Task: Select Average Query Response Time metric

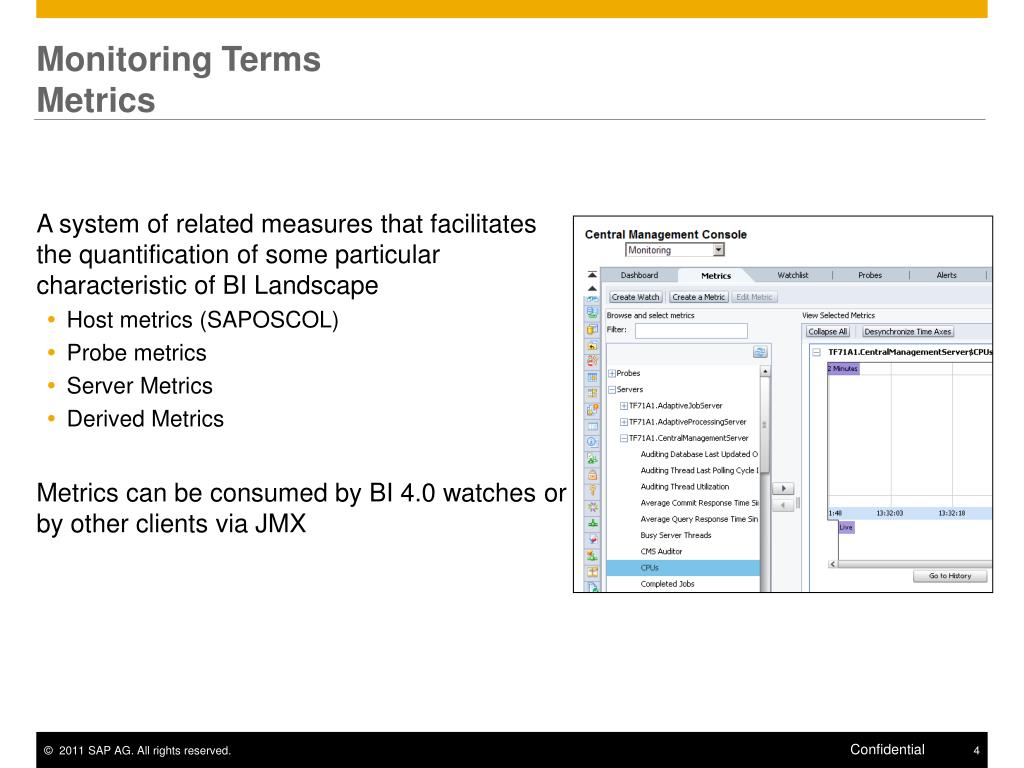Action: (699, 520)
